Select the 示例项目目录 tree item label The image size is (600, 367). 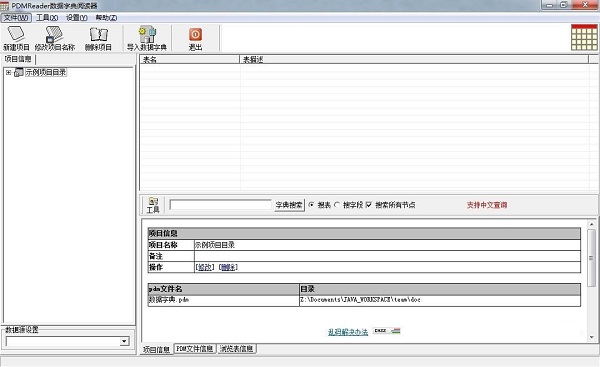click(46, 72)
